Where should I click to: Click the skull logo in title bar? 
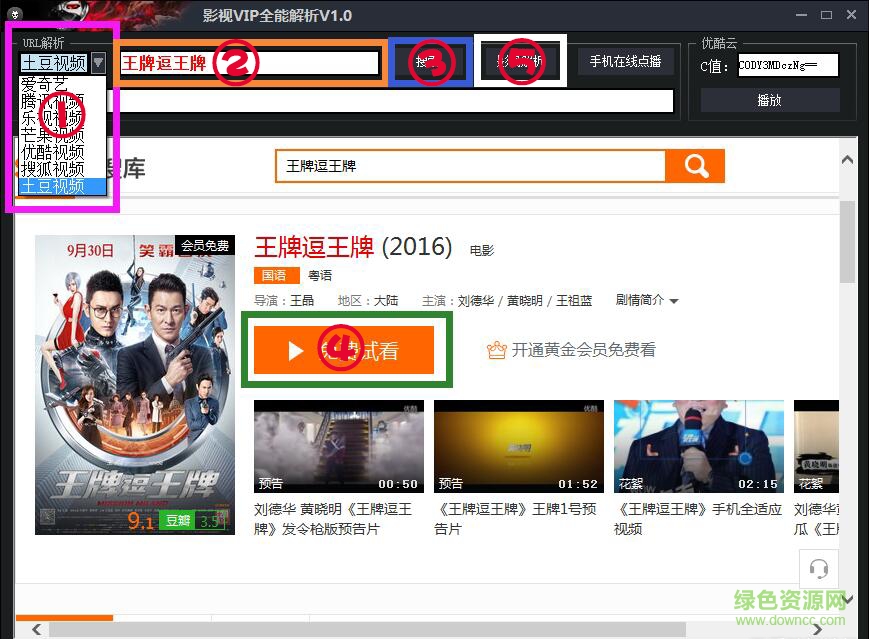pos(13,15)
